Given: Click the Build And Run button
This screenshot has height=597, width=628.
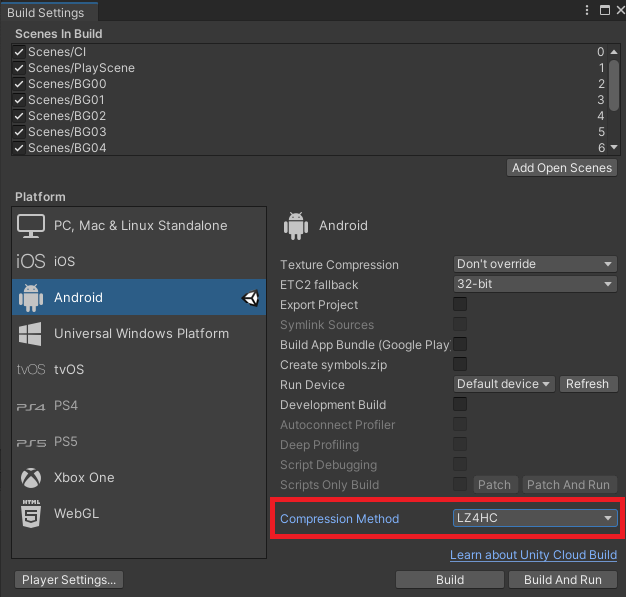Looking at the screenshot, I should coord(563,580).
